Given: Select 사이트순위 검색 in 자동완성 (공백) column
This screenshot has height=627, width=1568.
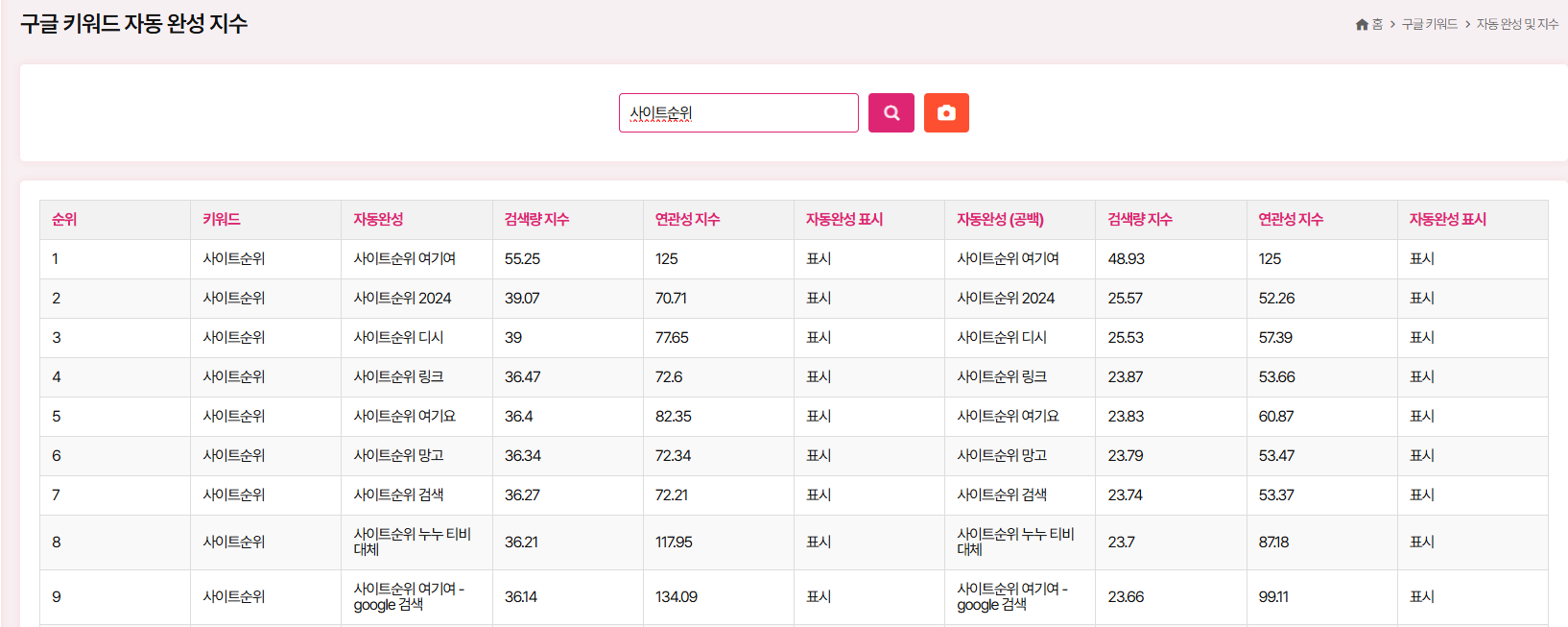Looking at the screenshot, I should 1002,495.
